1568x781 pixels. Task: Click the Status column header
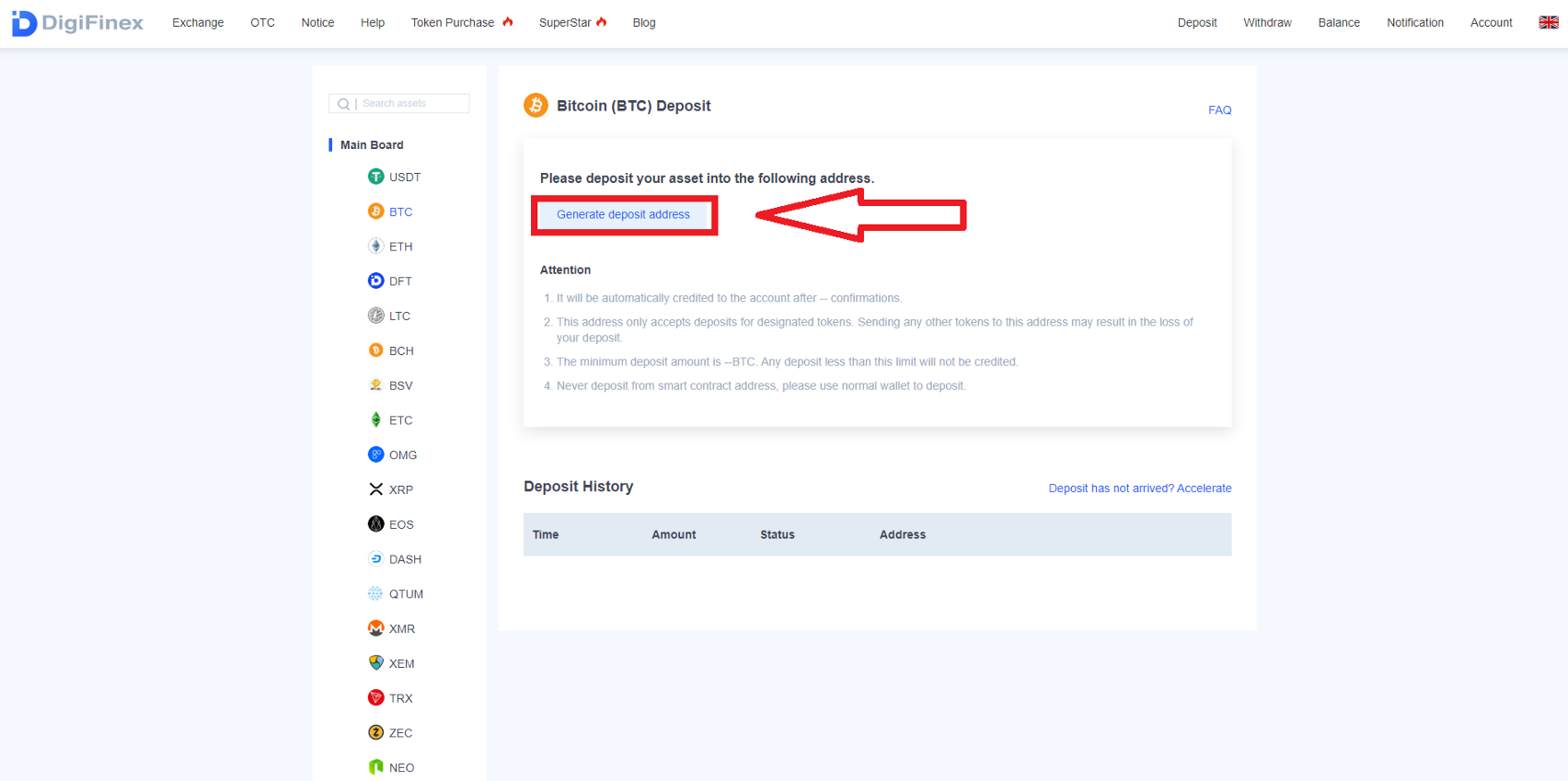pyautogui.click(x=778, y=534)
